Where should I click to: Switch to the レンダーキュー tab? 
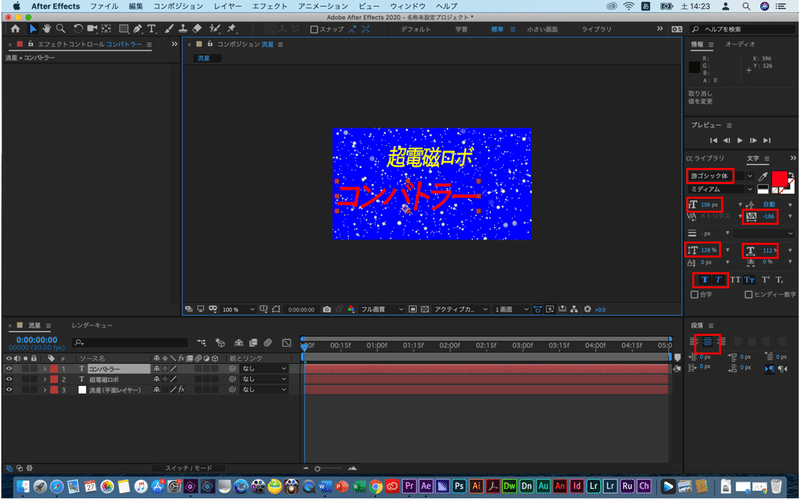tap(92, 326)
